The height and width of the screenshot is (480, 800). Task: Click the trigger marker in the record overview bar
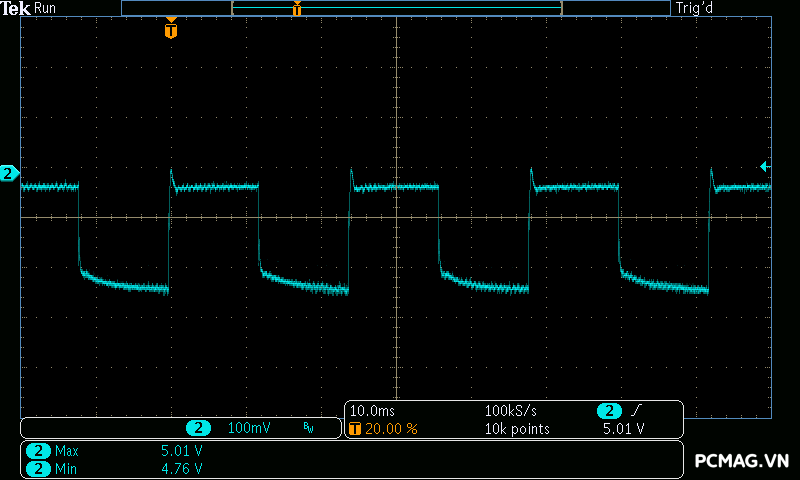pyautogui.click(x=297, y=9)
